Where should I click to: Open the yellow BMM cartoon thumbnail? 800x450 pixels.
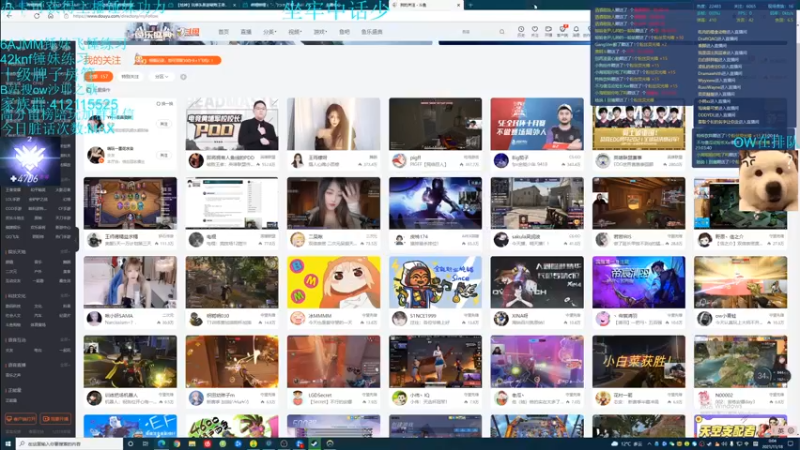tap(334, 282)
